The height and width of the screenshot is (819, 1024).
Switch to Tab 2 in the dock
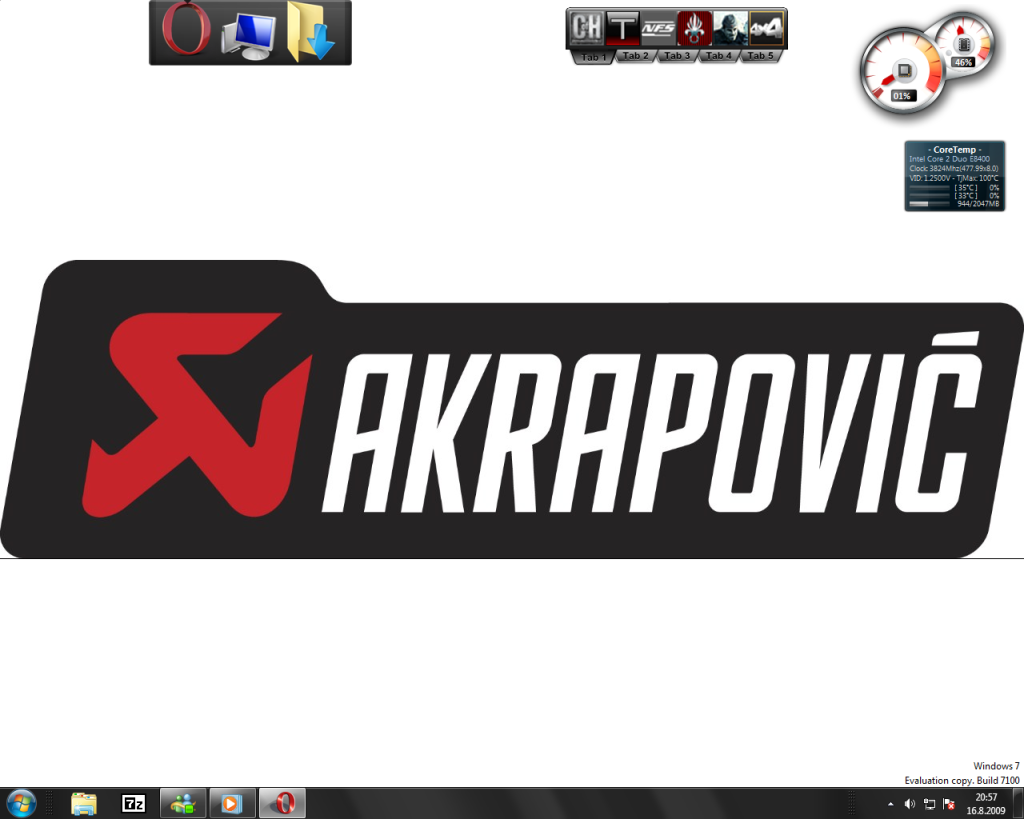click(x=635, y=56)
